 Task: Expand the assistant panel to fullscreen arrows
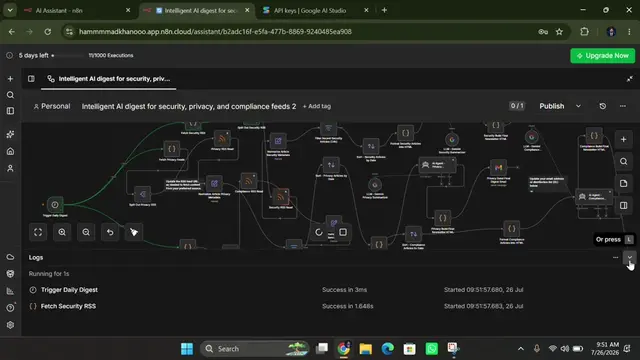click(x=629, y=79)
